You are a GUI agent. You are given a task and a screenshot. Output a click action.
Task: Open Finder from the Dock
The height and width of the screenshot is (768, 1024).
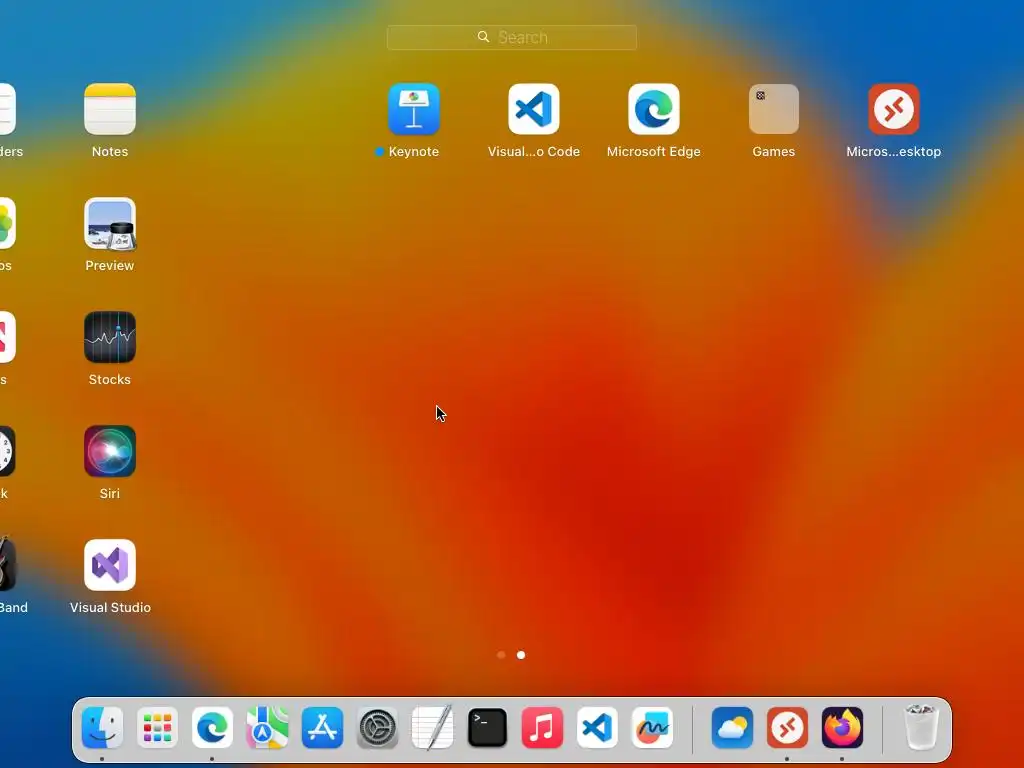(103, 728)
